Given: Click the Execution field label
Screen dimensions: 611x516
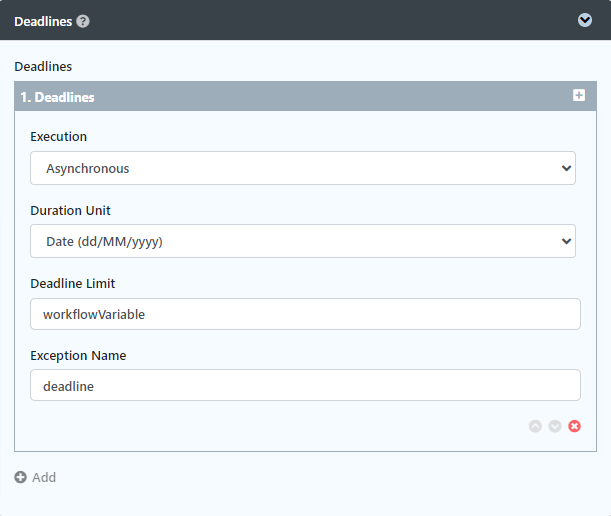Looking at the screenshot, I should (58, 137).
